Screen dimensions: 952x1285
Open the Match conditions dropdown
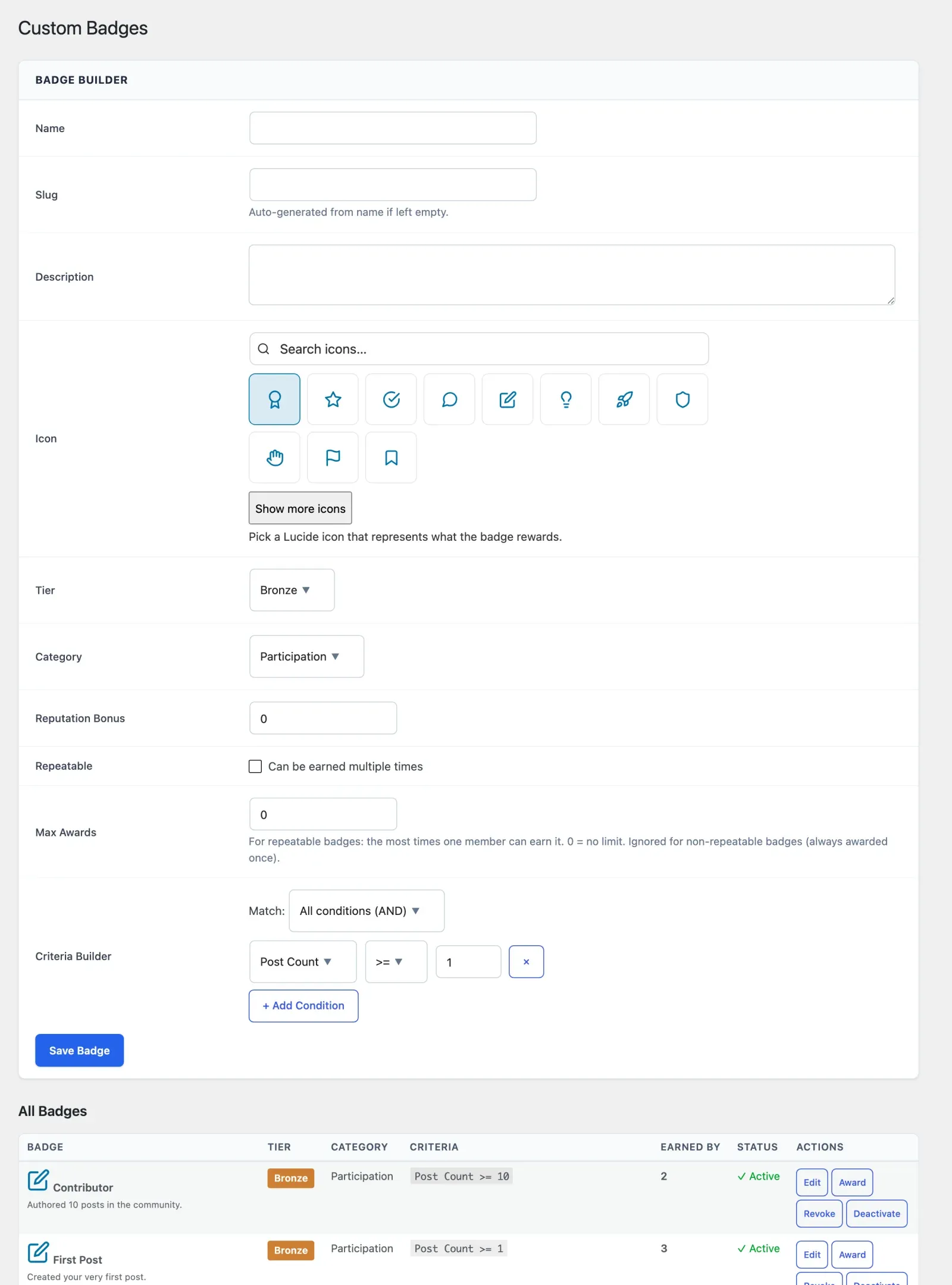coord(367,911)
